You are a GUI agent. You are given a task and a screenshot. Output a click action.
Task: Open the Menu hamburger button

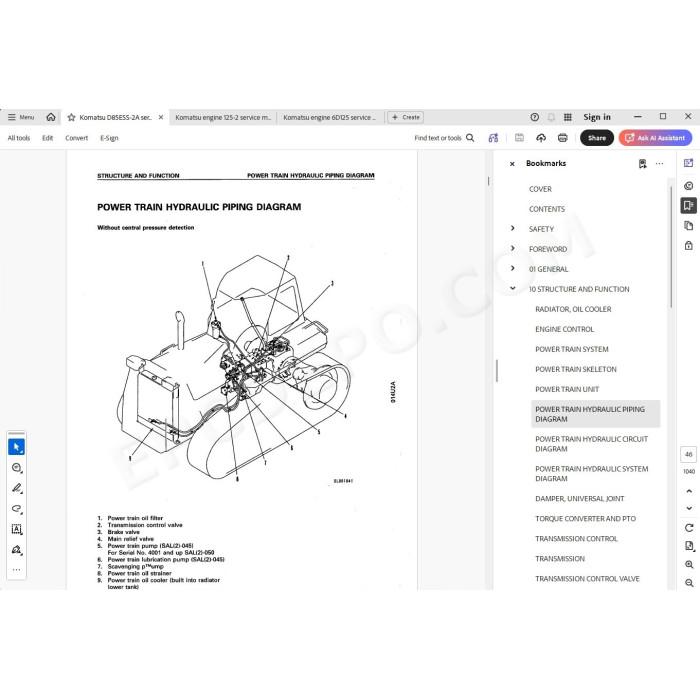click(21, 117)
